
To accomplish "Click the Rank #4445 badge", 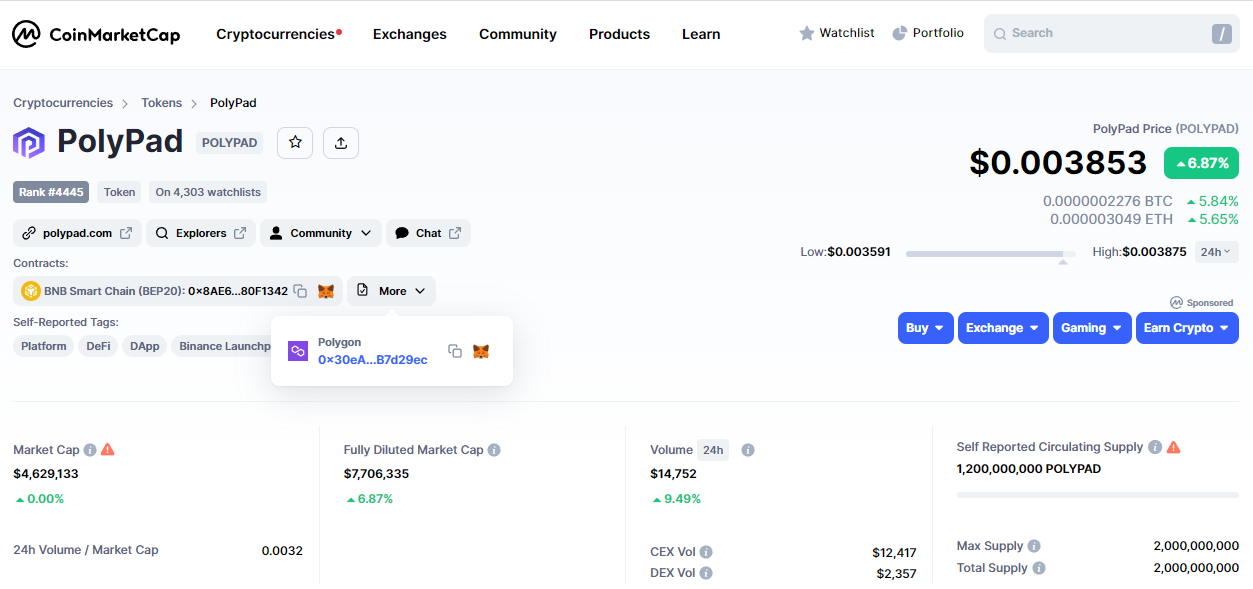I will coord(51,192).
